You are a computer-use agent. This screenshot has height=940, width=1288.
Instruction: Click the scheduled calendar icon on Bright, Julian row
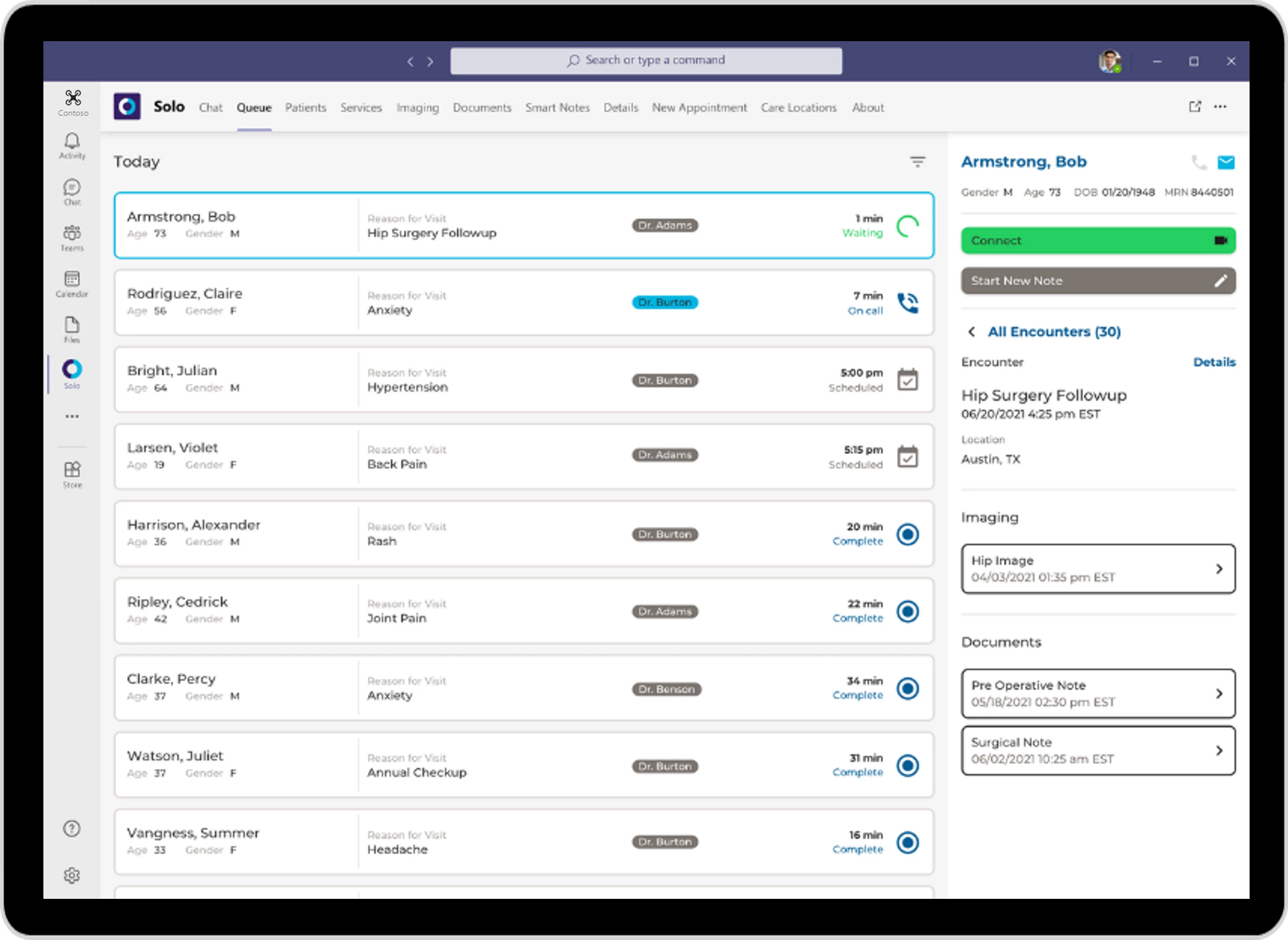[907, 379]
